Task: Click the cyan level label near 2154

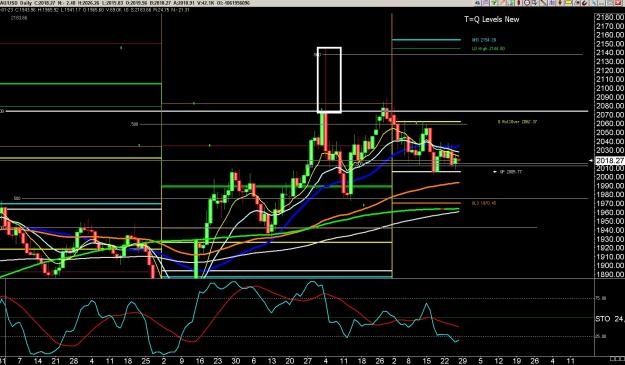Action: coord(483,40)
